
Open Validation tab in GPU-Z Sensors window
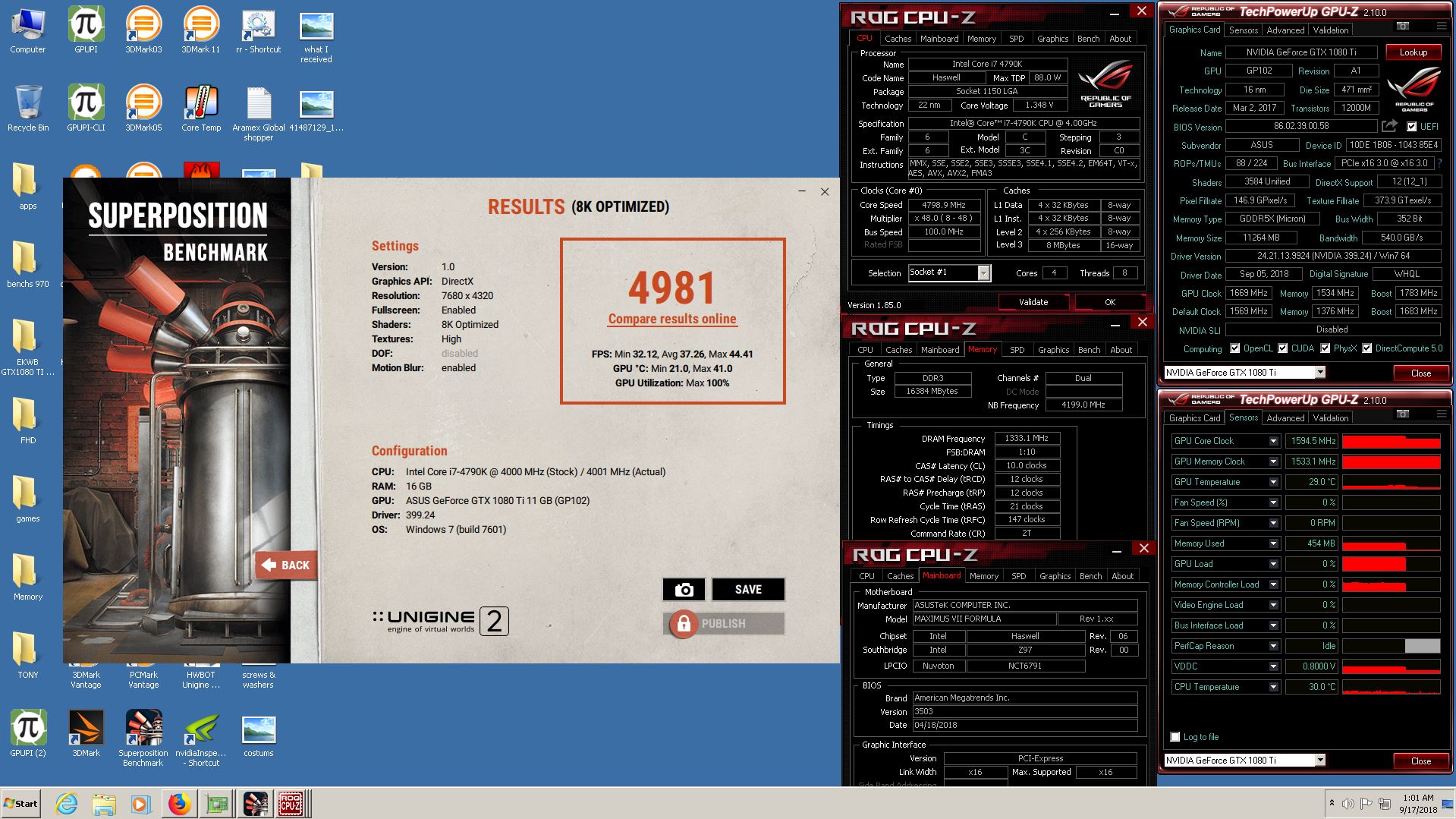click(1330, 418)
